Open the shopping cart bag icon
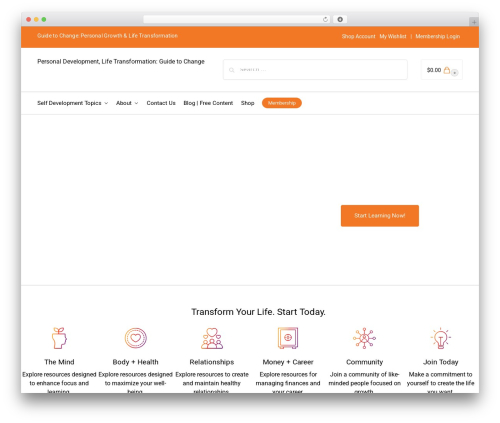The image size is (500, 423). [447, 70]
